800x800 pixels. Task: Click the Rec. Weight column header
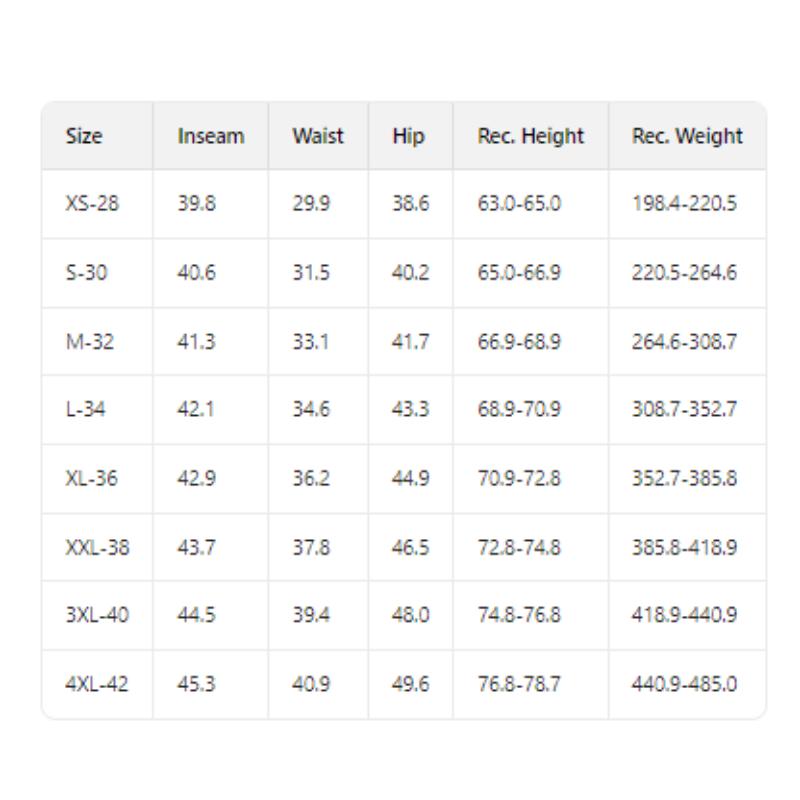[x=687, y=136]
